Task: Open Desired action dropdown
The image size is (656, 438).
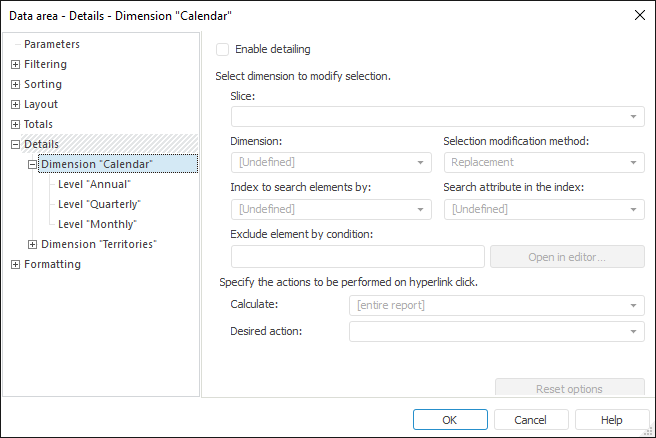Action: pos(635,331)
